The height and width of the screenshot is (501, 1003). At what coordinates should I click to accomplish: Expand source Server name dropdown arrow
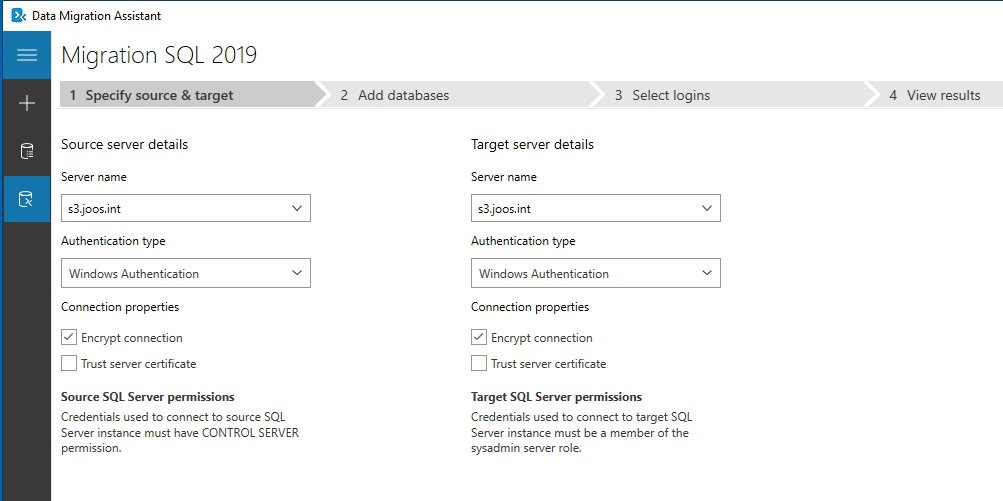pos(296,208)
